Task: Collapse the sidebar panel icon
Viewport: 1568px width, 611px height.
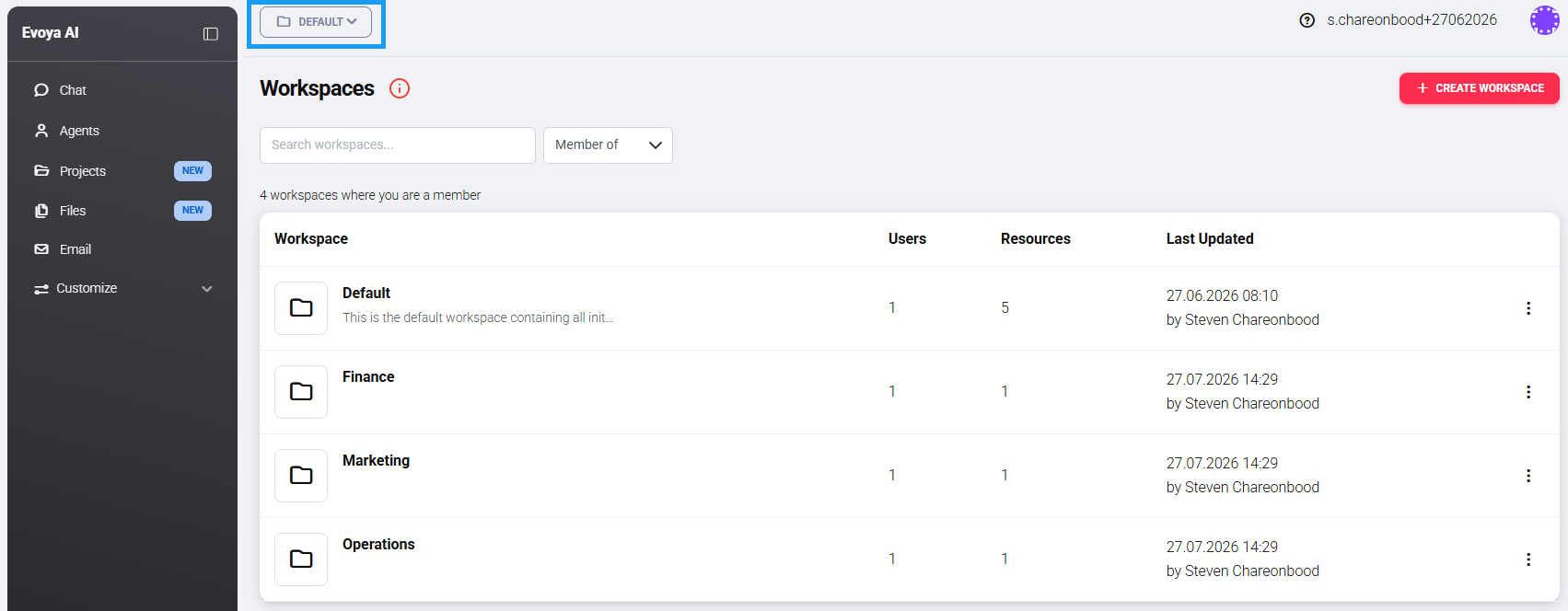Action: 211,34
